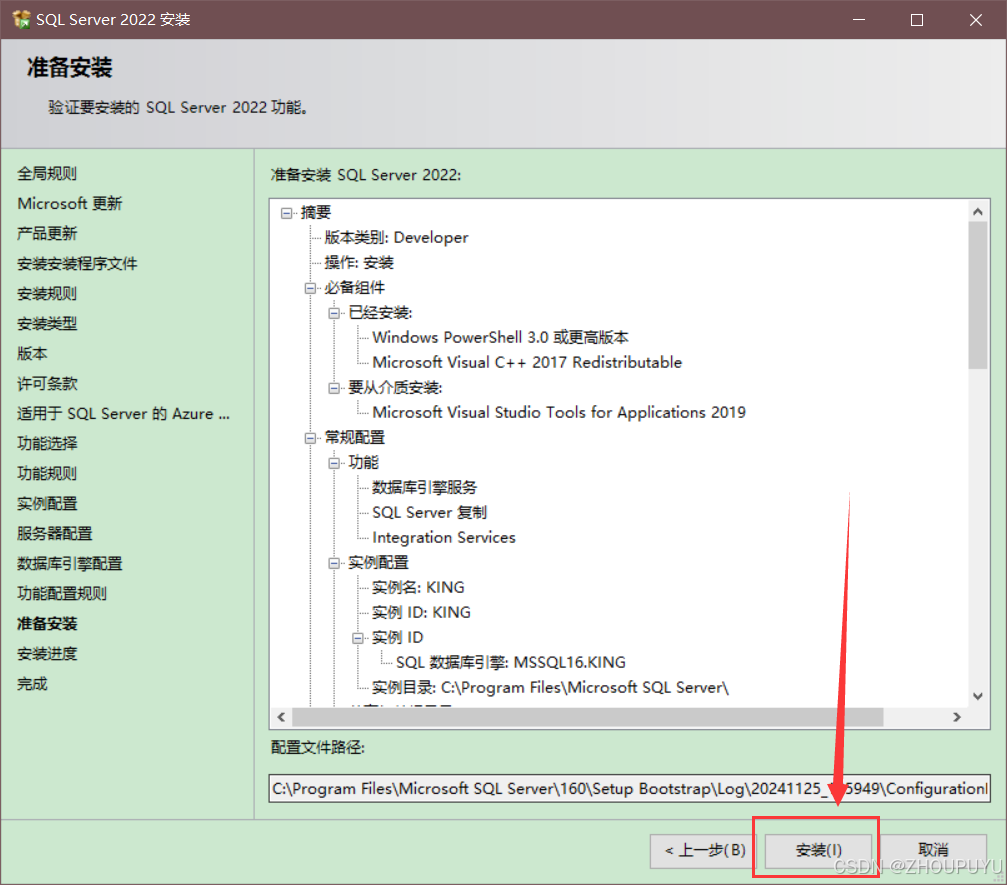Collapse the 摘要 tree node
Viewport: 1007px width, 885px height.
pyautogui.click(x=286, y=213)
